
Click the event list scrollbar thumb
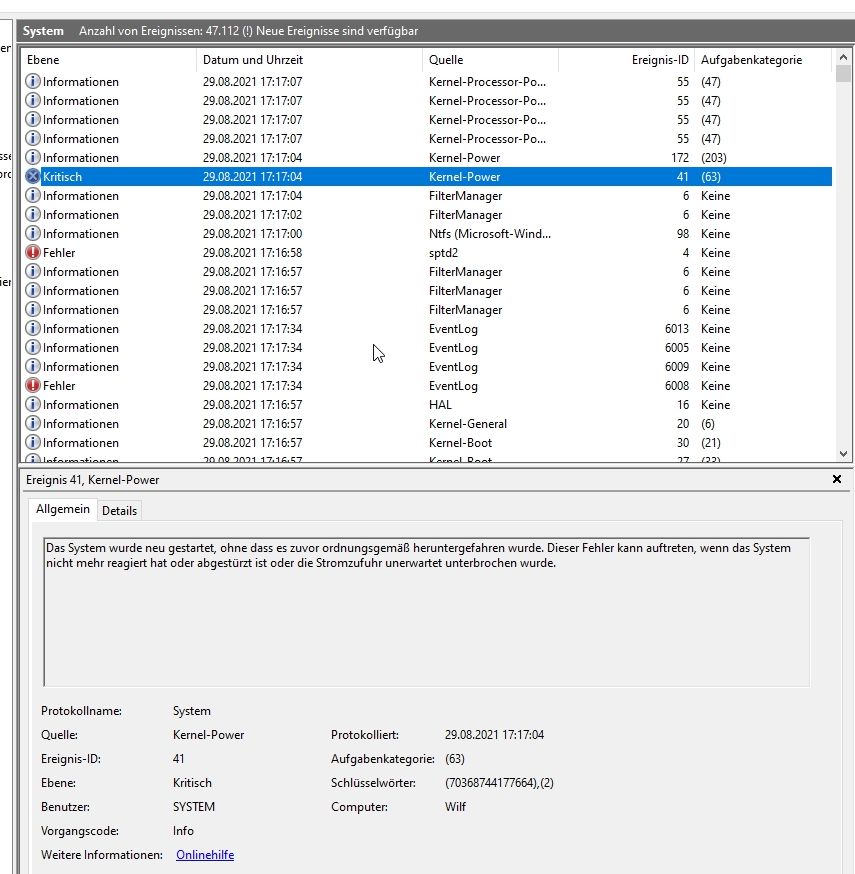tap(843, 74)
